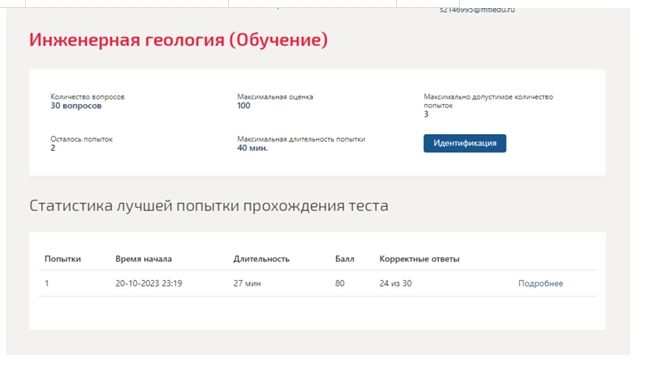Click the Статистика лучшей попытки прохождения теста heading
This screenshot has height=379, width=645.
(x=209, y=206)
